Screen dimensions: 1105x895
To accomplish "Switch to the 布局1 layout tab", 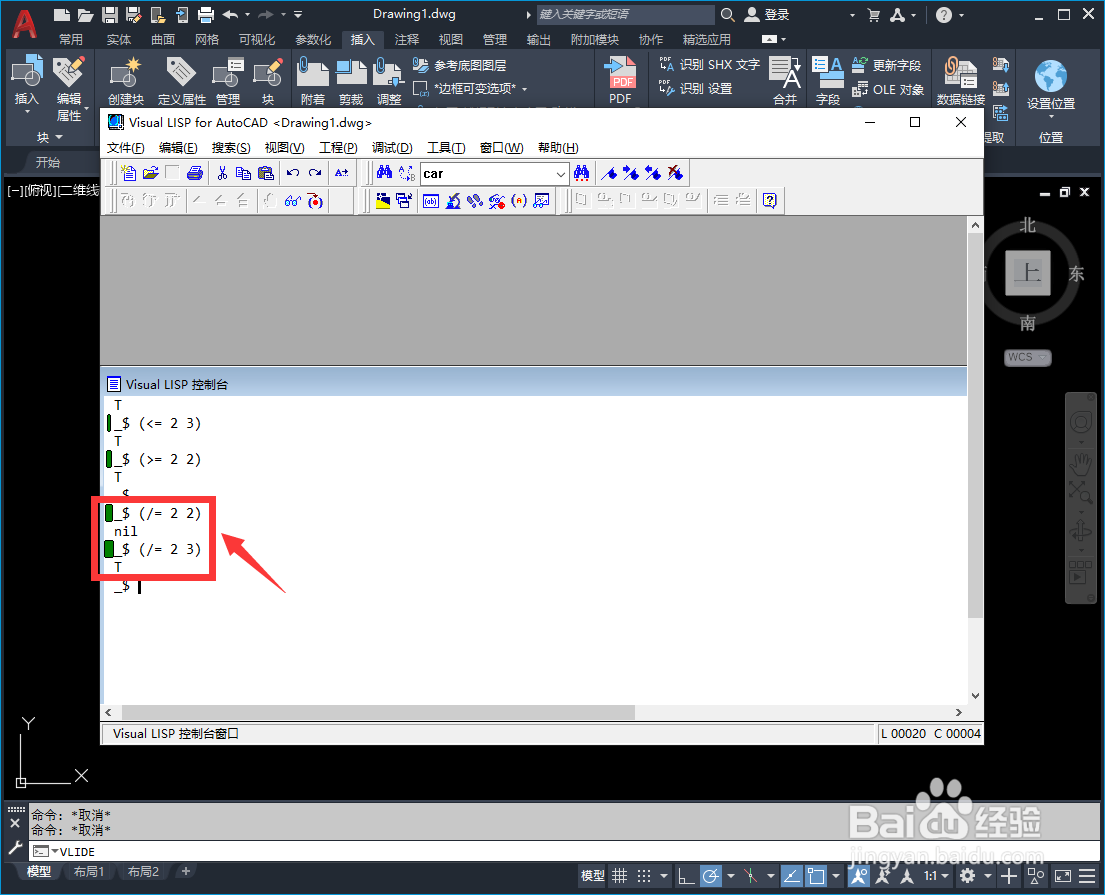I will click(89, 872).
